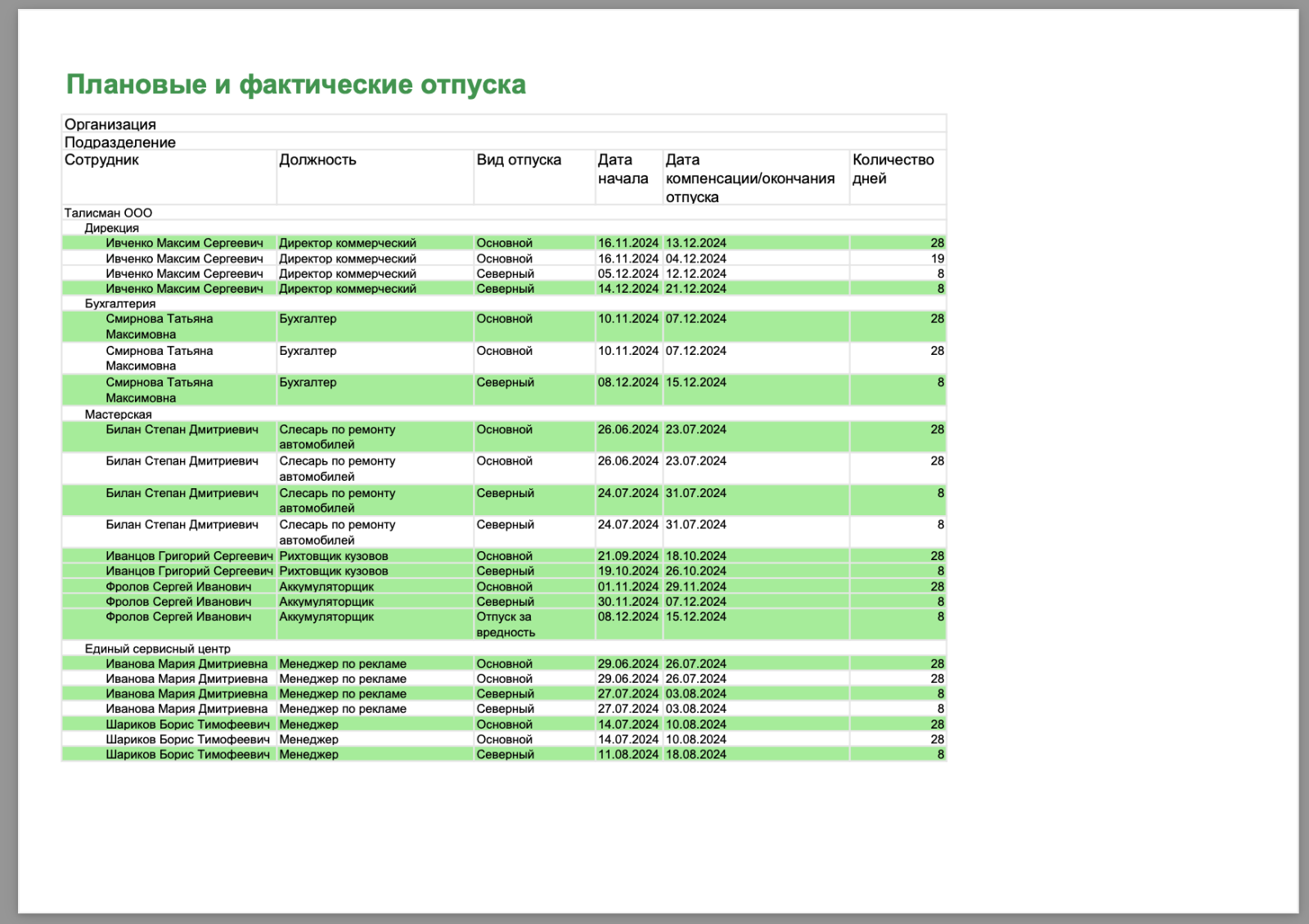The image size is (1309, 924).
Task: Click the 19 days count cell
Action: 937,258
